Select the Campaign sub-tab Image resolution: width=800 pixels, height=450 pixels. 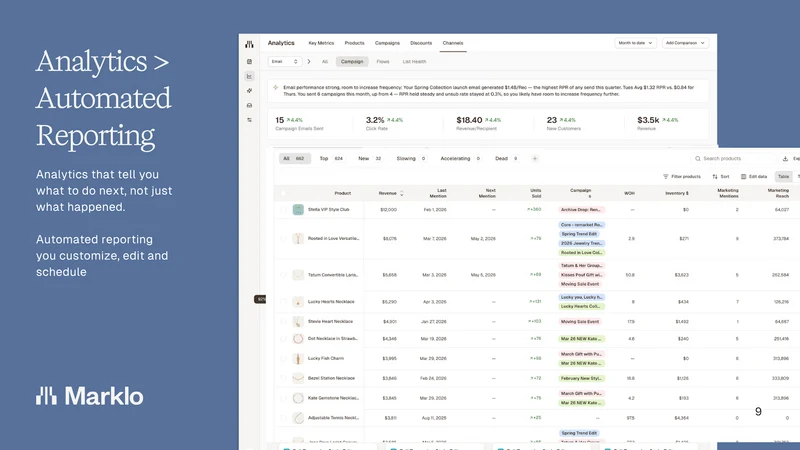coord(352,62)
